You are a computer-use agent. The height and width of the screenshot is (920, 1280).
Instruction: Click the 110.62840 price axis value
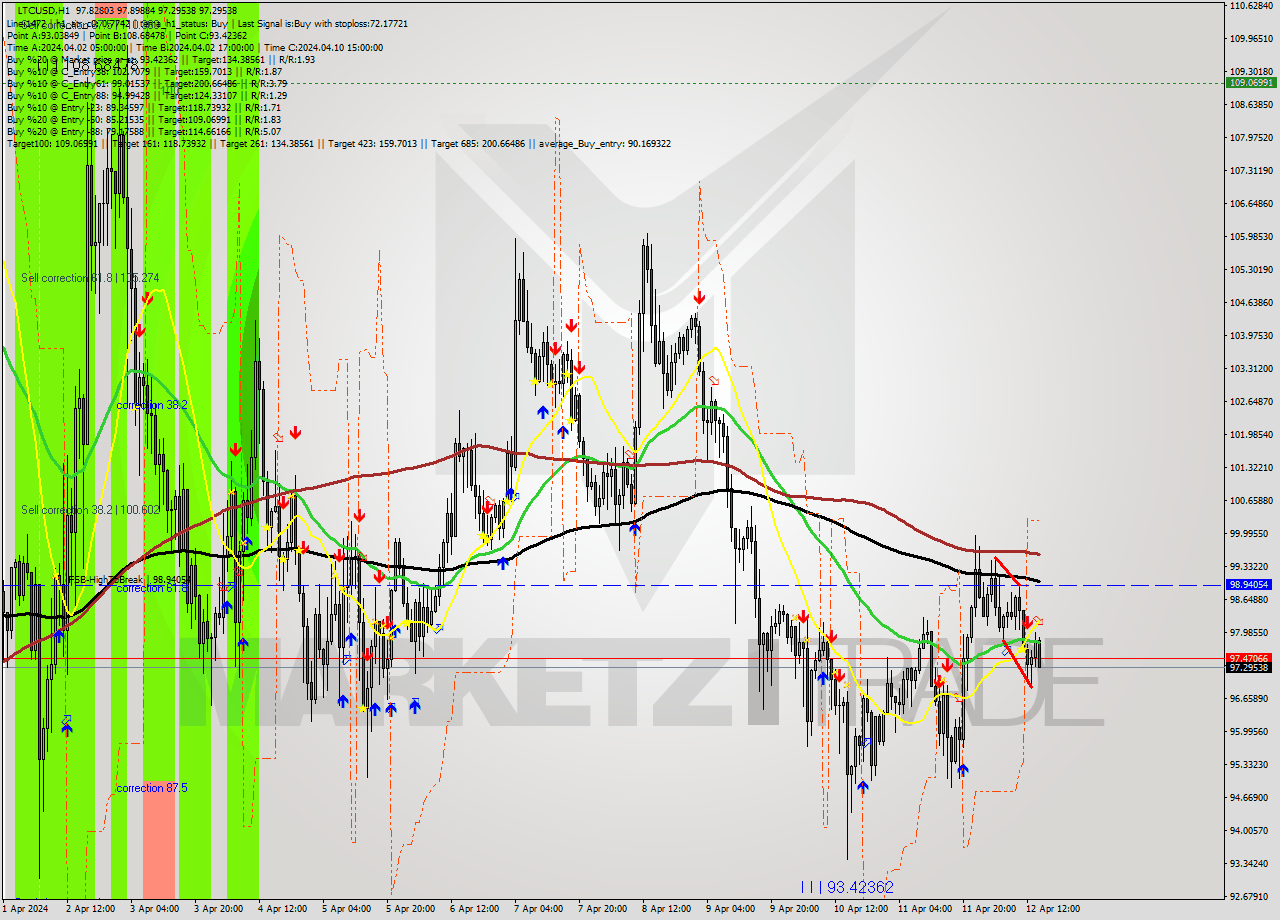pos(1251,6)
